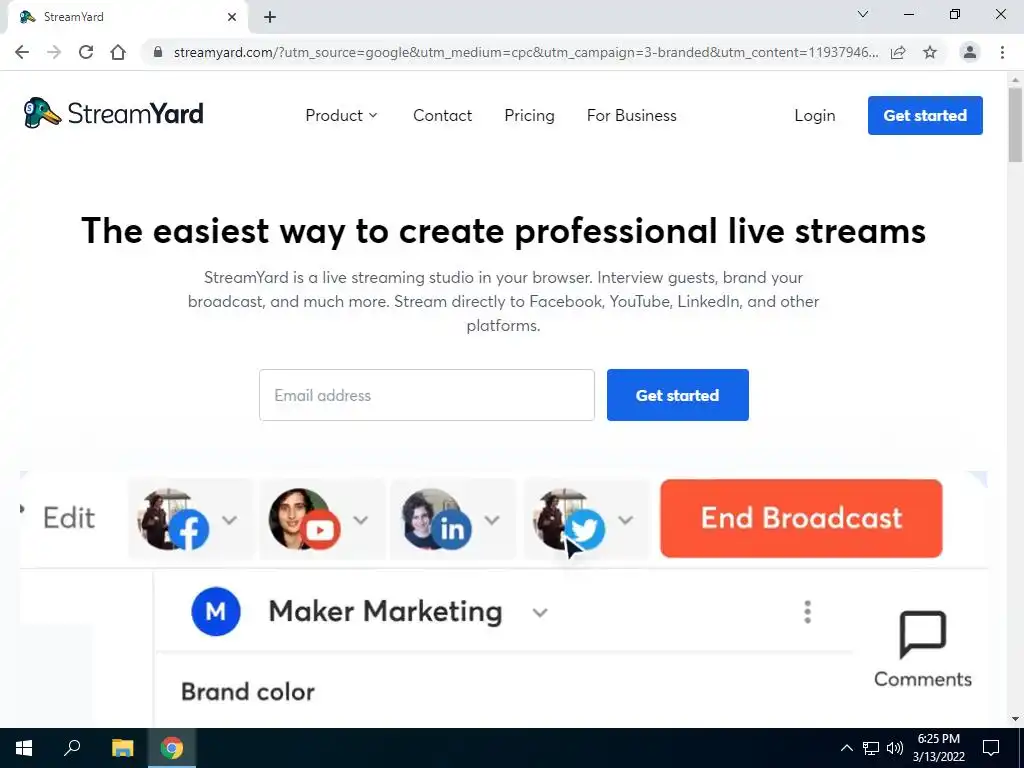Focus the Email address input field
The height and width of the screenshot is (768, 1024).
(426, 395)
